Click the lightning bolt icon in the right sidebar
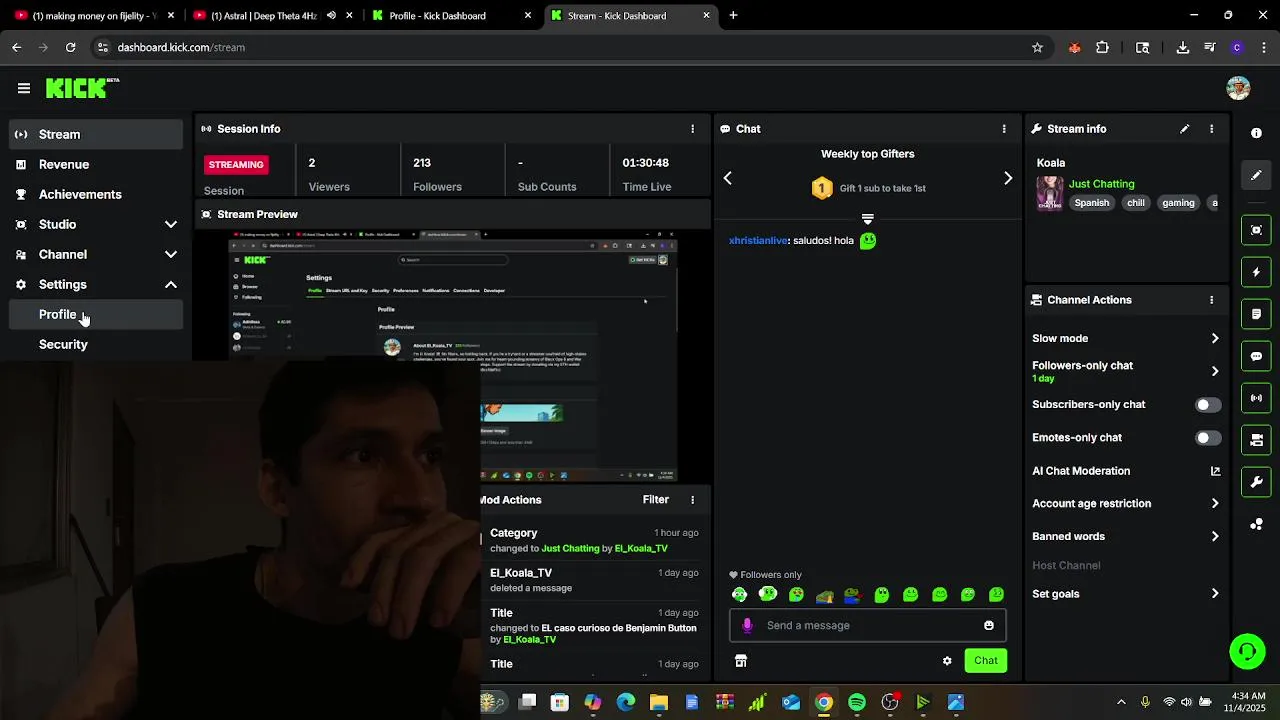The height and width of the screenshot is (720, 1280). coord(1257,272)
